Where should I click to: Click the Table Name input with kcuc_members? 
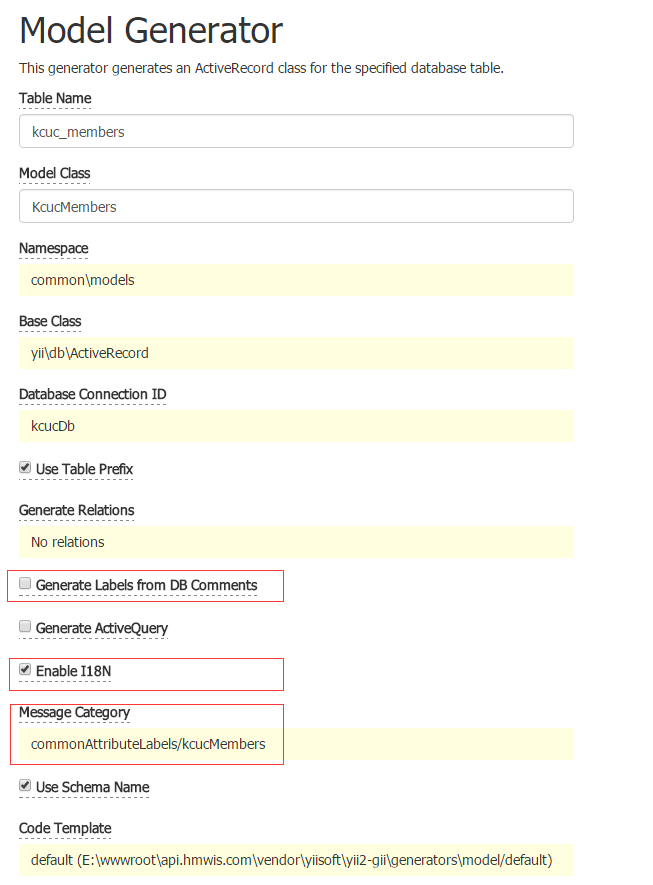pyautogui.click(x=296, y=131)
